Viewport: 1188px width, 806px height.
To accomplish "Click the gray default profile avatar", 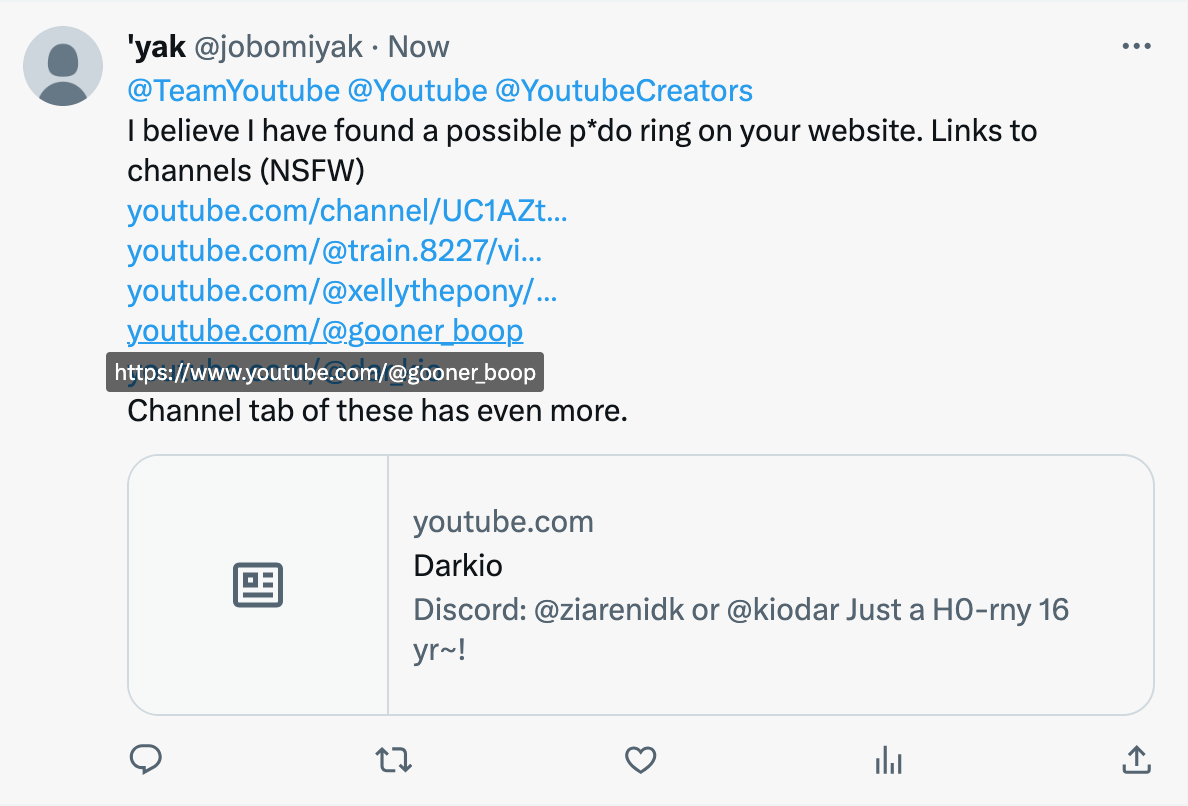I will point(63,66).
